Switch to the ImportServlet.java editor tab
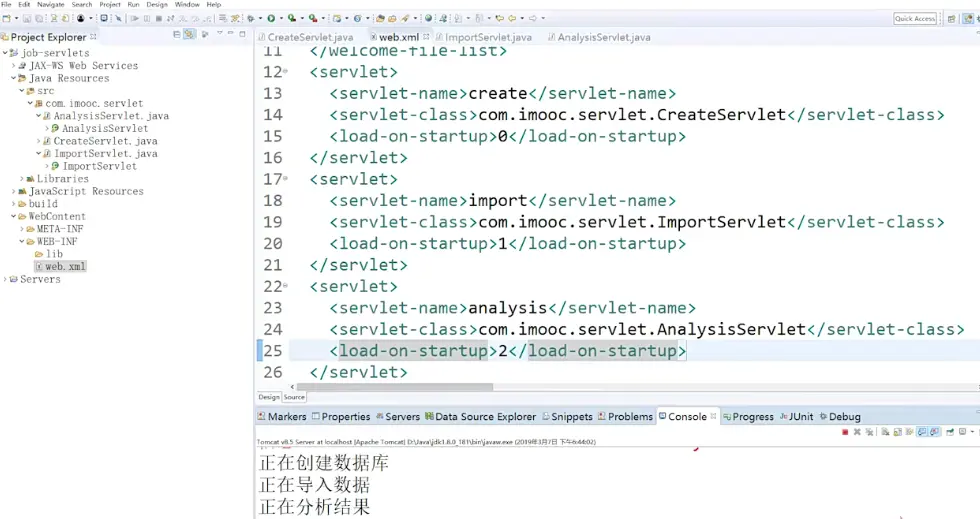 coord(486,37)
